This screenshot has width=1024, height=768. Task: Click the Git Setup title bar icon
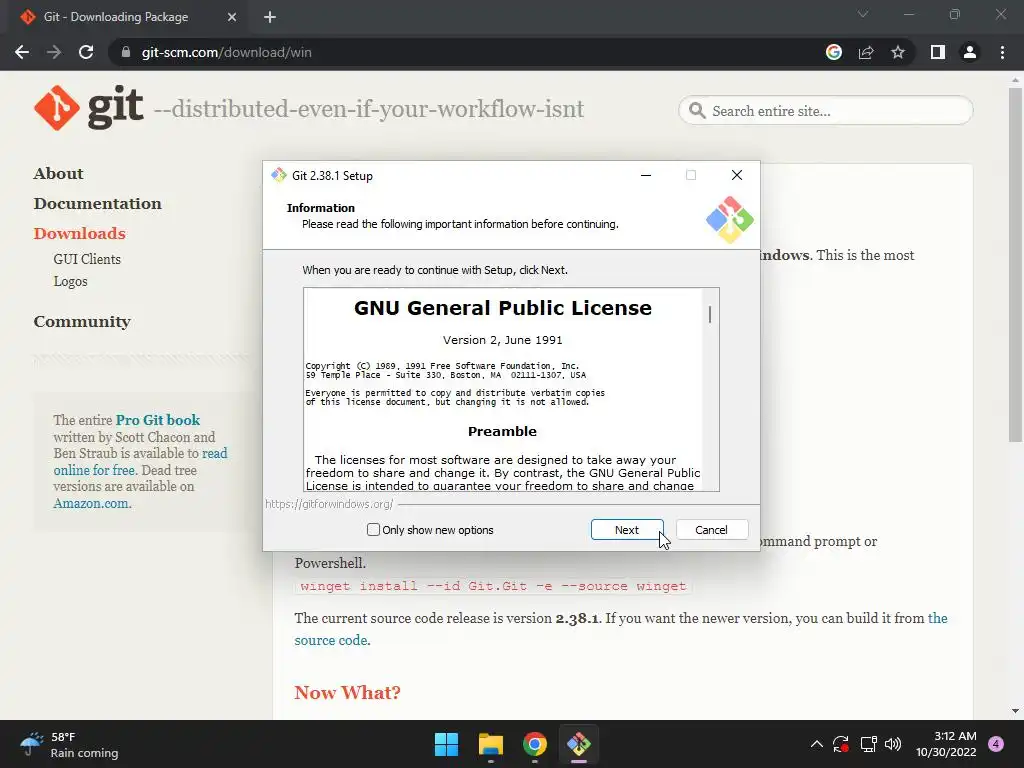(279, 175)
